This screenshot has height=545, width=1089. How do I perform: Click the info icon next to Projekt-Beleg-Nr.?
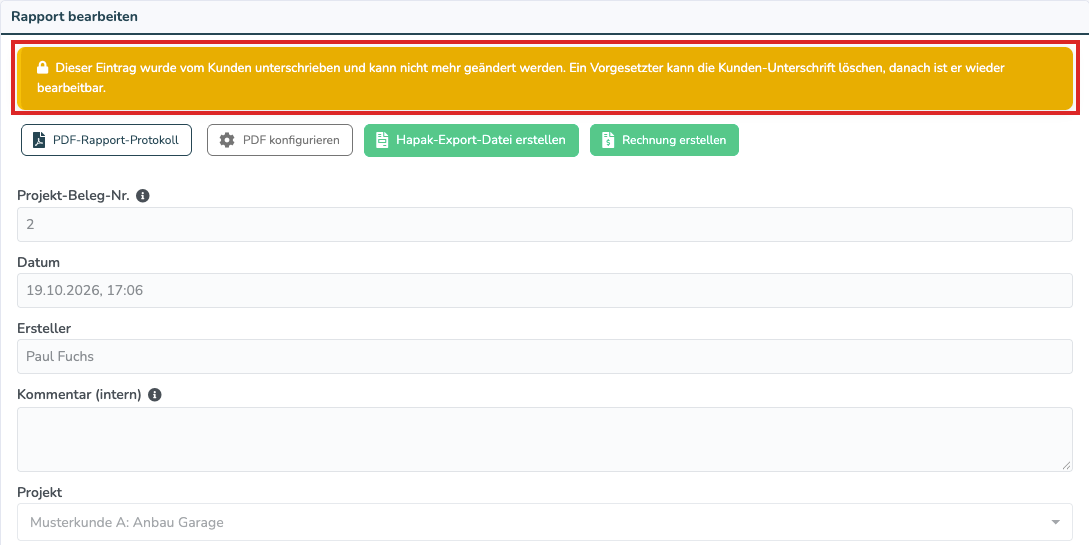pyautogui.click(x=142, y=196)
